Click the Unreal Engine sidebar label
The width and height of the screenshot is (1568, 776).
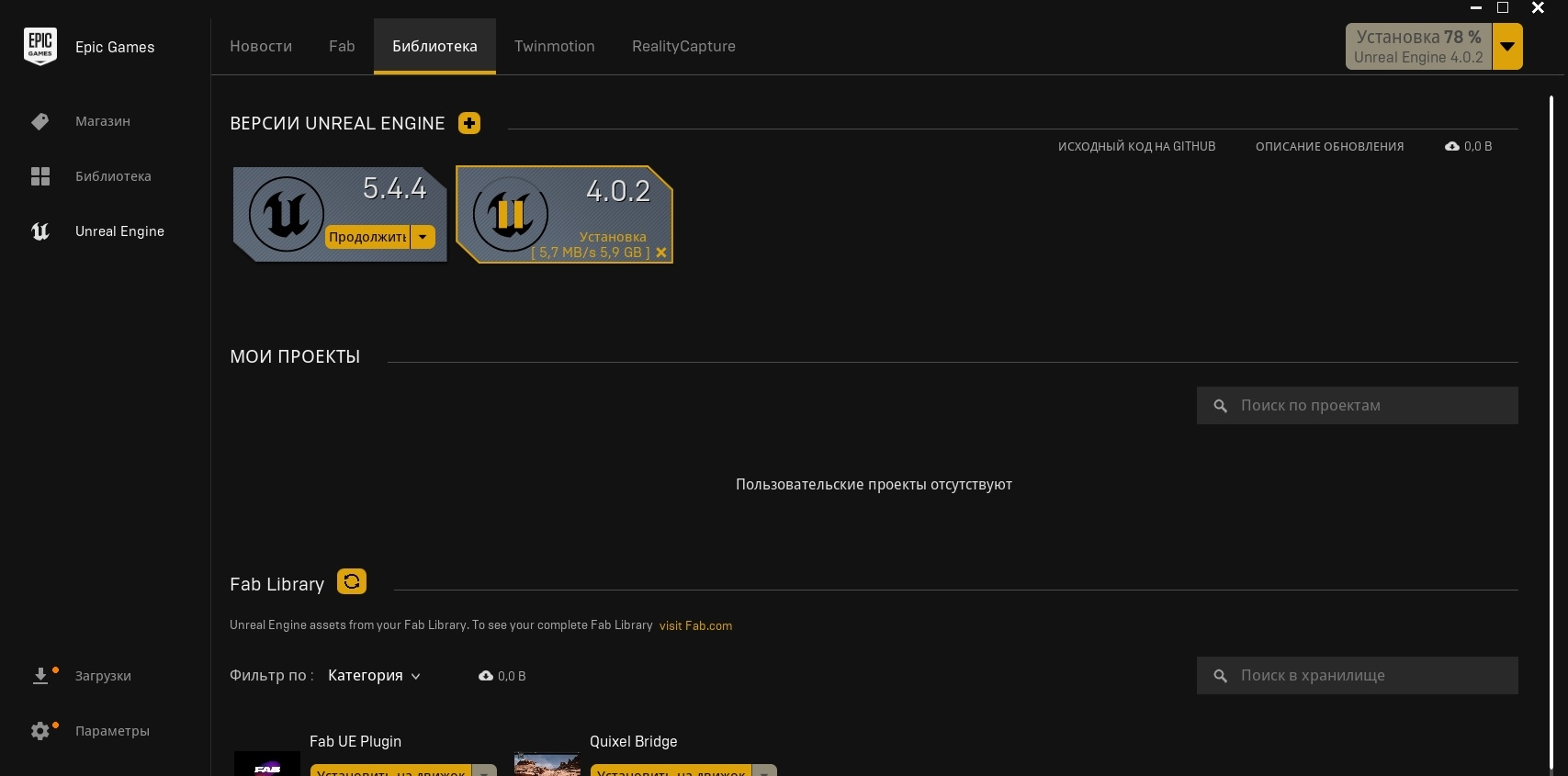click(119, 231)
